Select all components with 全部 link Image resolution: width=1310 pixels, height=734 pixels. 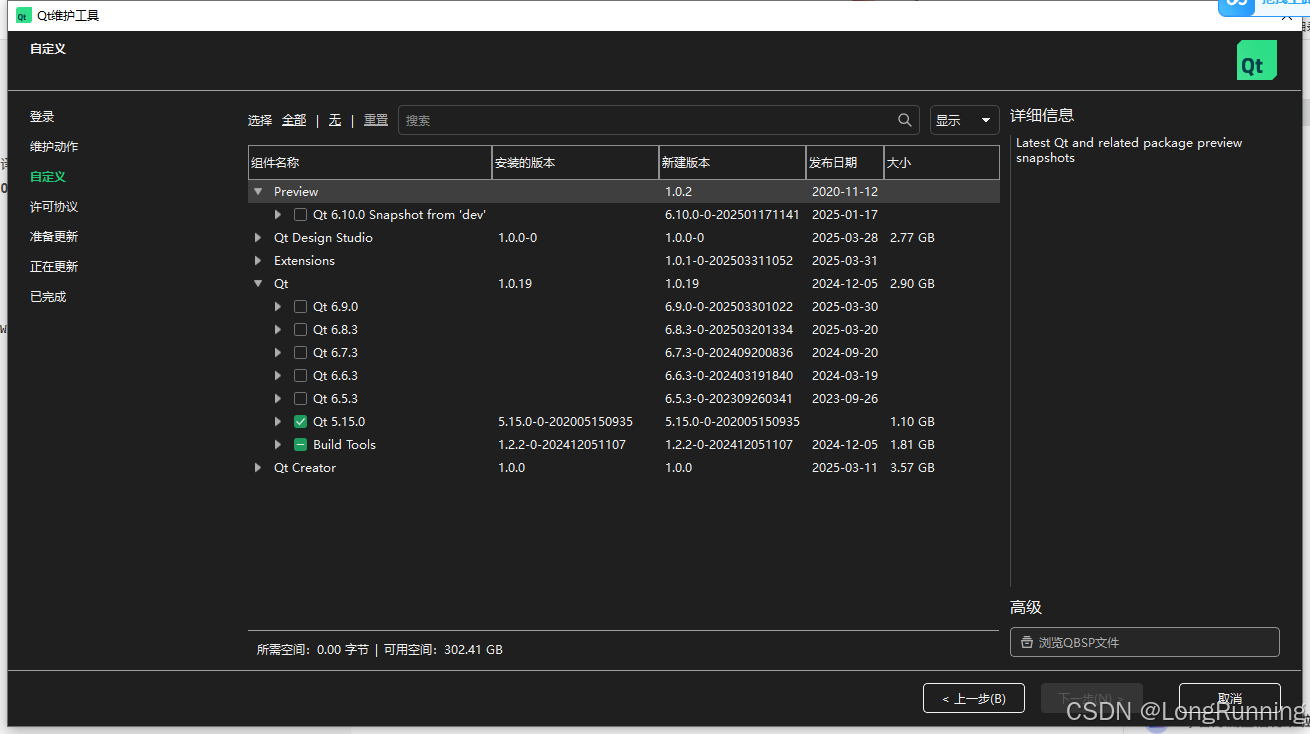[x=294, y=120]
